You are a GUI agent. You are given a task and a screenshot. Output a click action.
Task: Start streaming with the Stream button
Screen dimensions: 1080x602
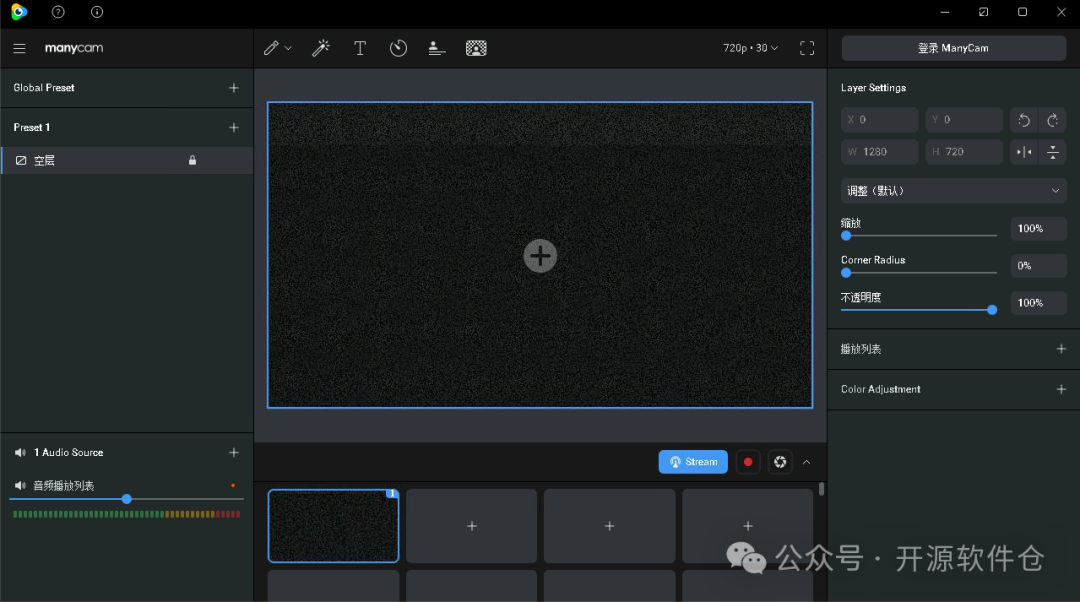(x=693, y=461)
